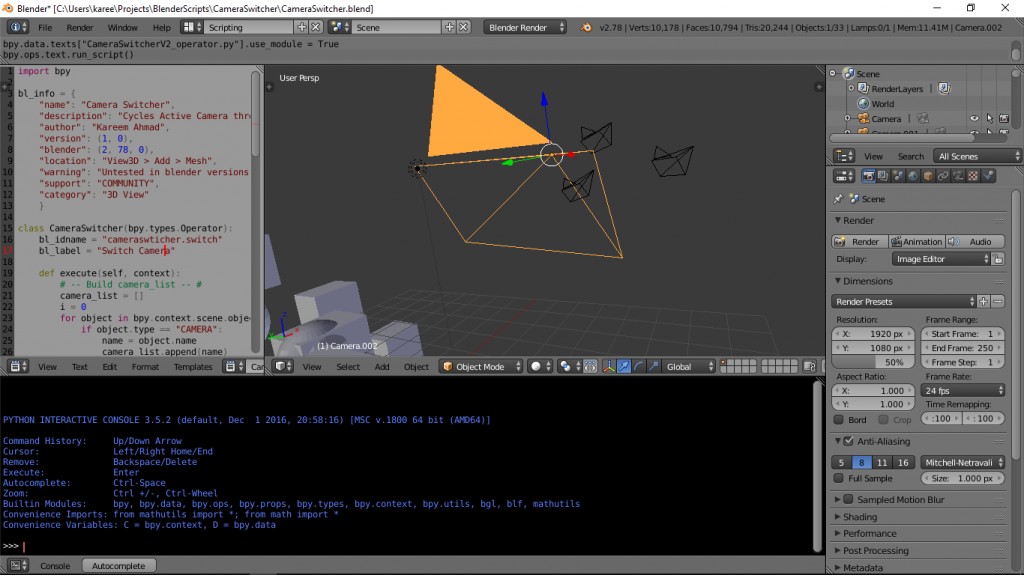This screenshot has width=1024, height=575.
Task: Select the rotate manipulator icon
Action: (639, 367)
